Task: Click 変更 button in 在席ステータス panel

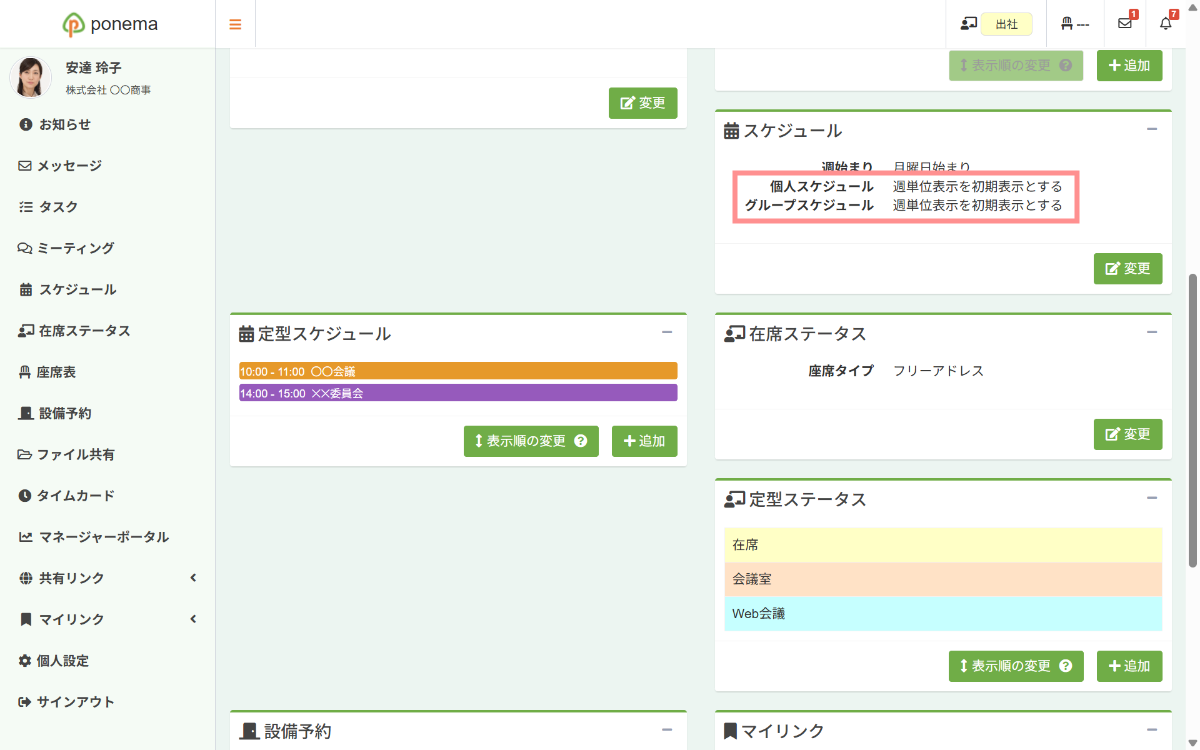Action: pos(1128,435)
